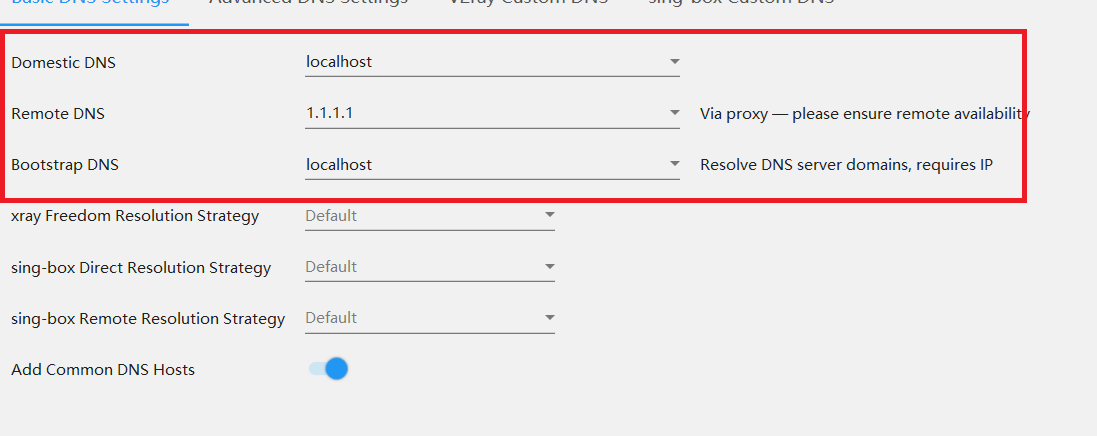Click the 'Resolve DNS server domains' hint
Viewport: 1097px width, 436px height.
(846, 164)
